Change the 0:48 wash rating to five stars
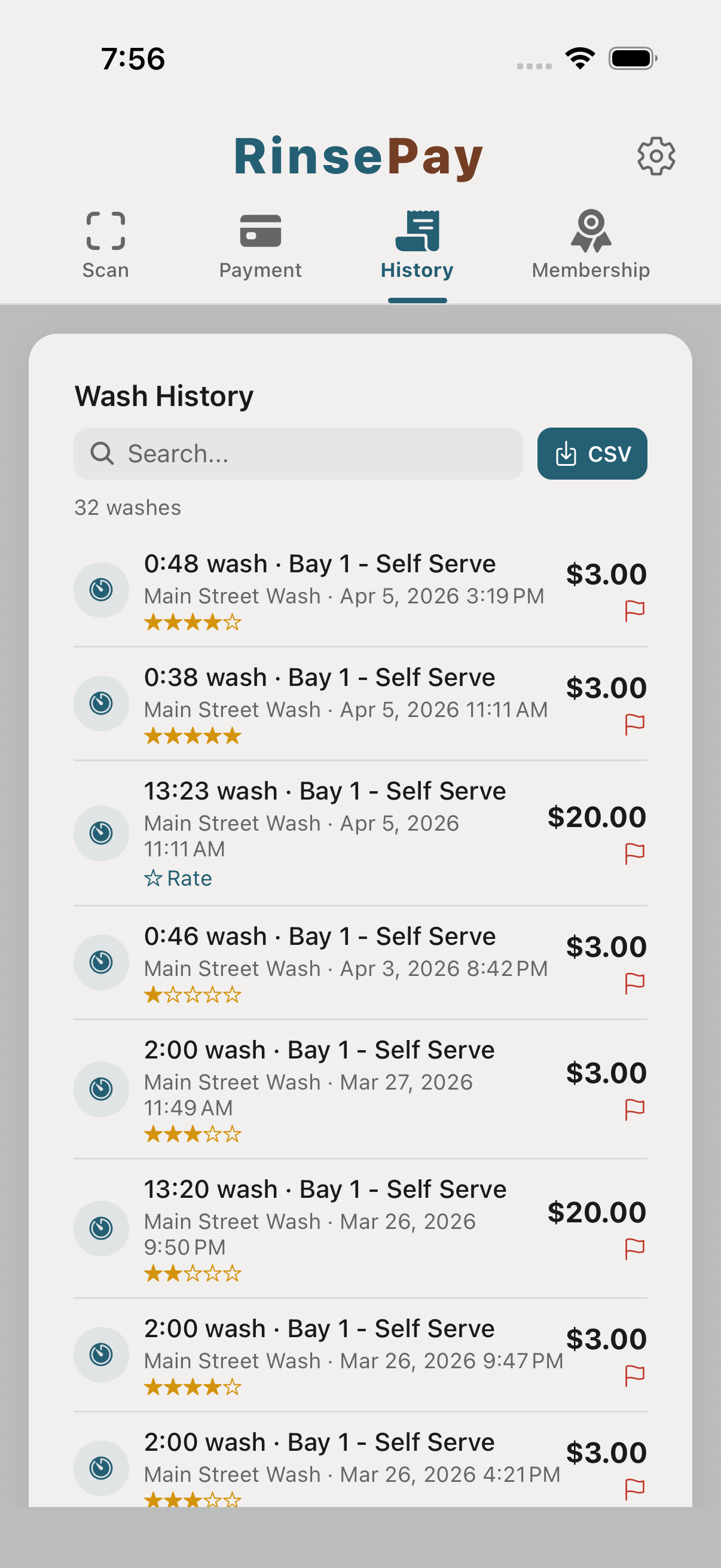This screenshot has height=1568, width=721. click(233, 623)
